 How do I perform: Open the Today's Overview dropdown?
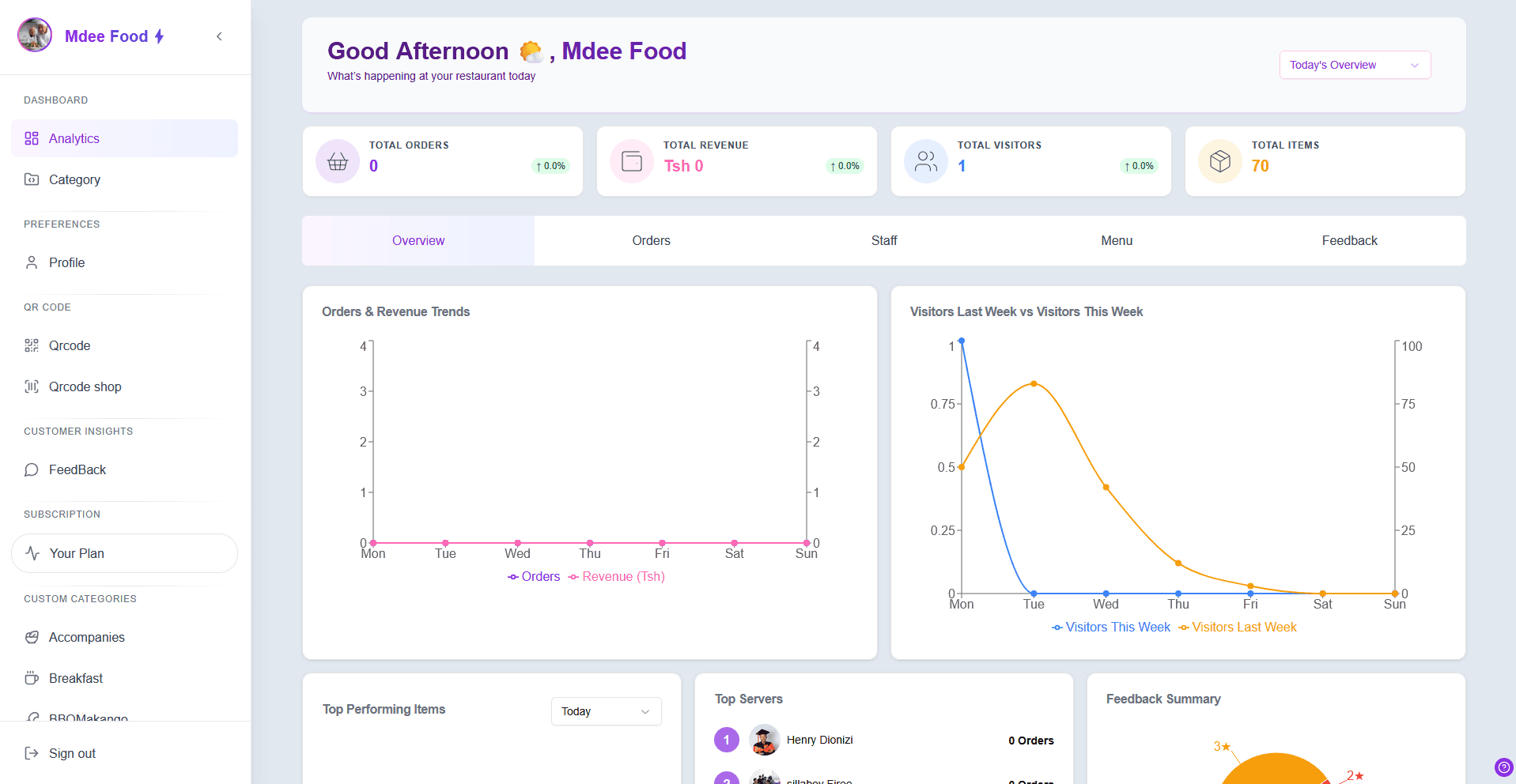coord(1354,65)
